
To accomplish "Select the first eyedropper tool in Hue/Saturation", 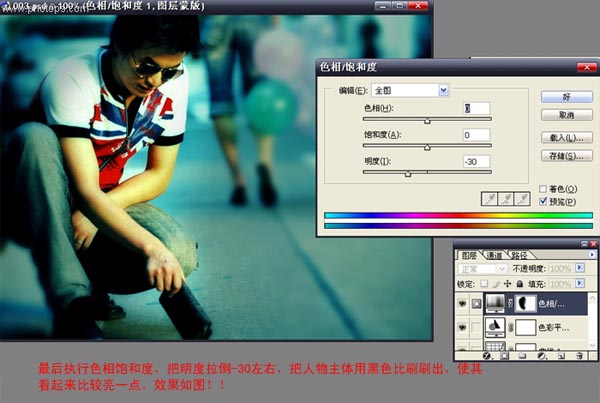I will [488, 198].
